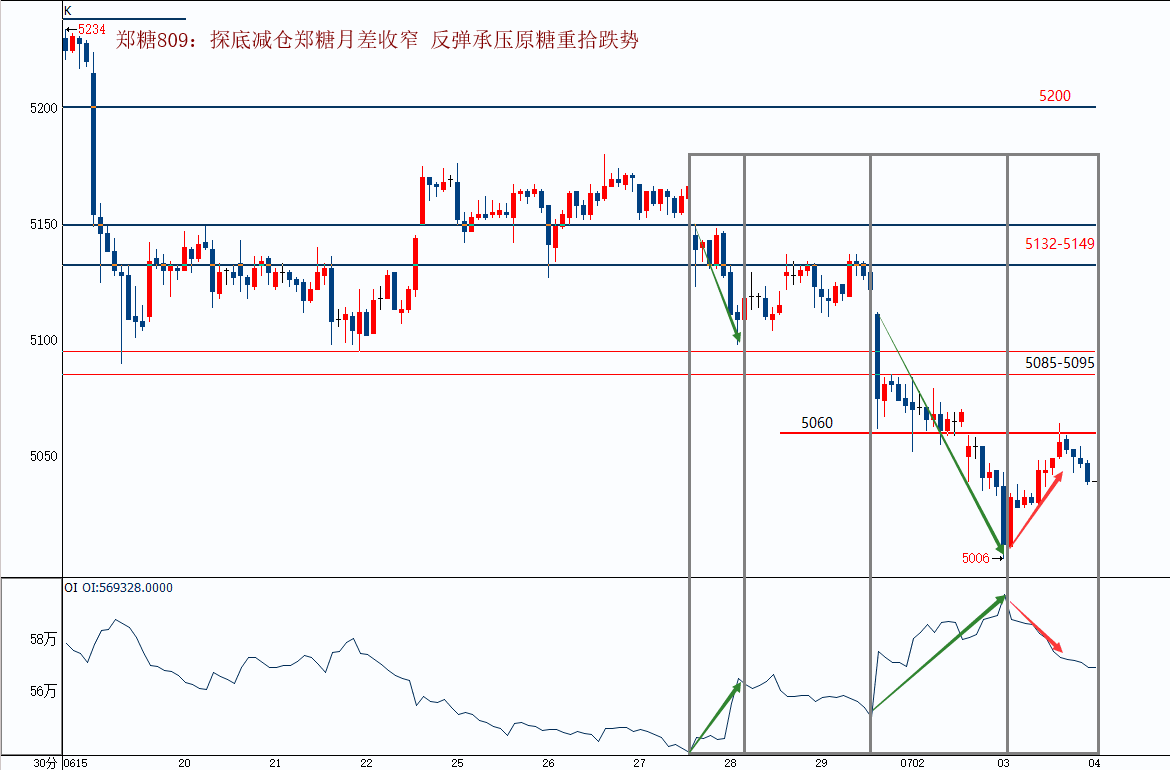Click the 5234 high price marker
The image size is (1170, 770).
pos(92,29)
